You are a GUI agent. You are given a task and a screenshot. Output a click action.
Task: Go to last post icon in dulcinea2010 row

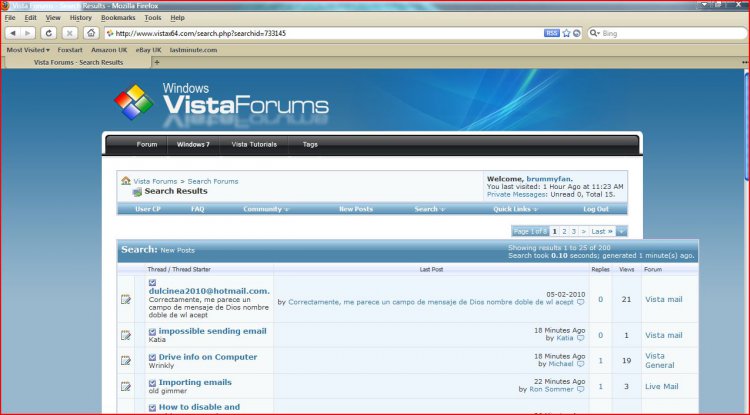(x=581, y=302)
